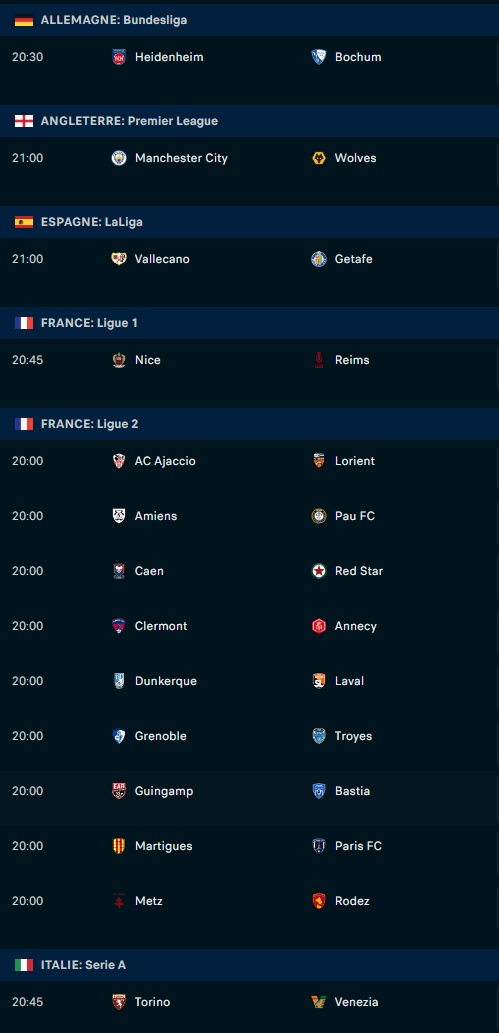Click the Heidenheim club crest
The width and height of the screenshot is (499, 1033).
click(x=119, y=57)
